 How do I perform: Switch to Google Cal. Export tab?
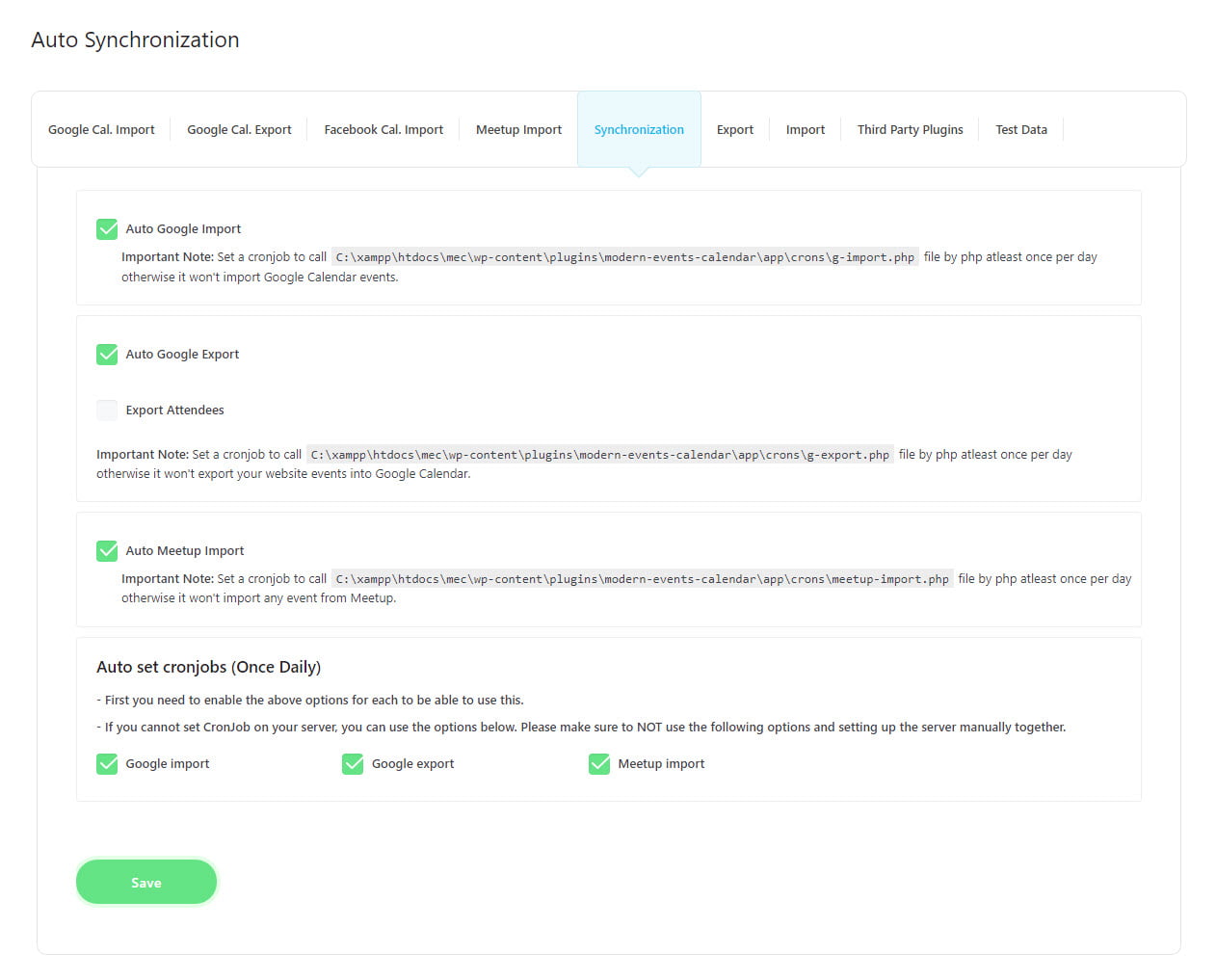click(x=239, y=130)
